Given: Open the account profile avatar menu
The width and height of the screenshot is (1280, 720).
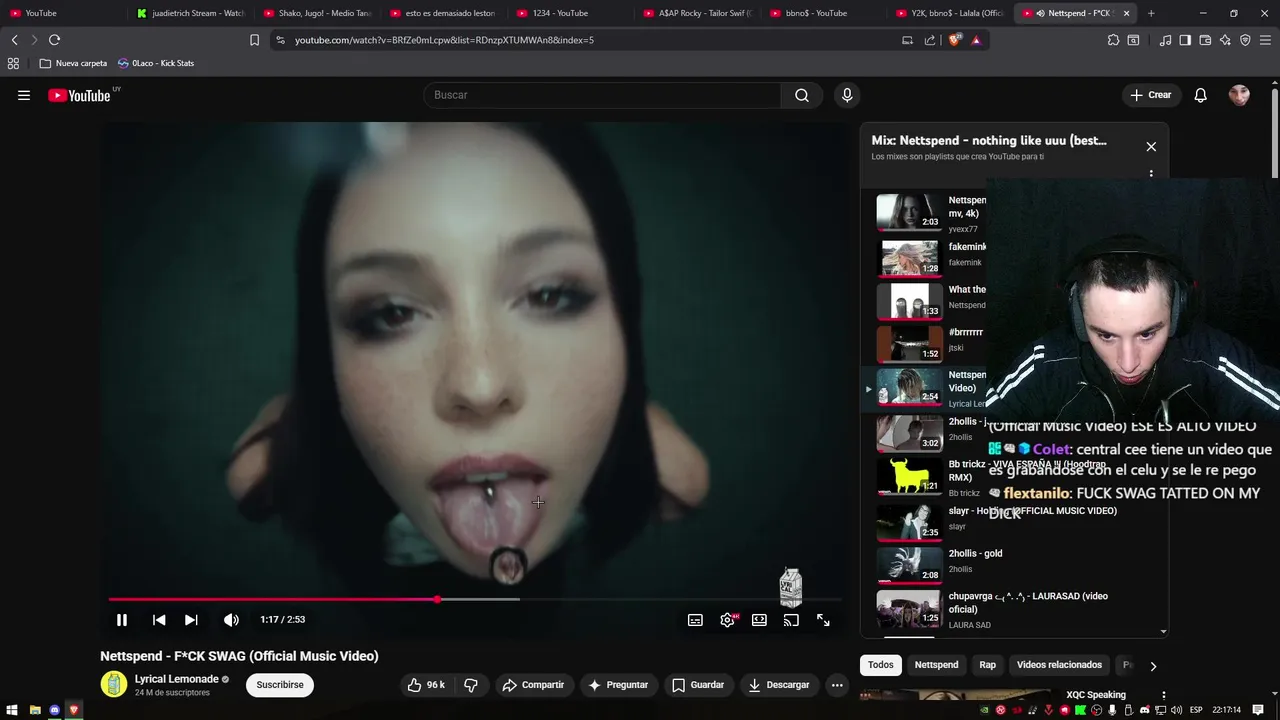Looking at the screenshot, I should (x=1239, y=95).
